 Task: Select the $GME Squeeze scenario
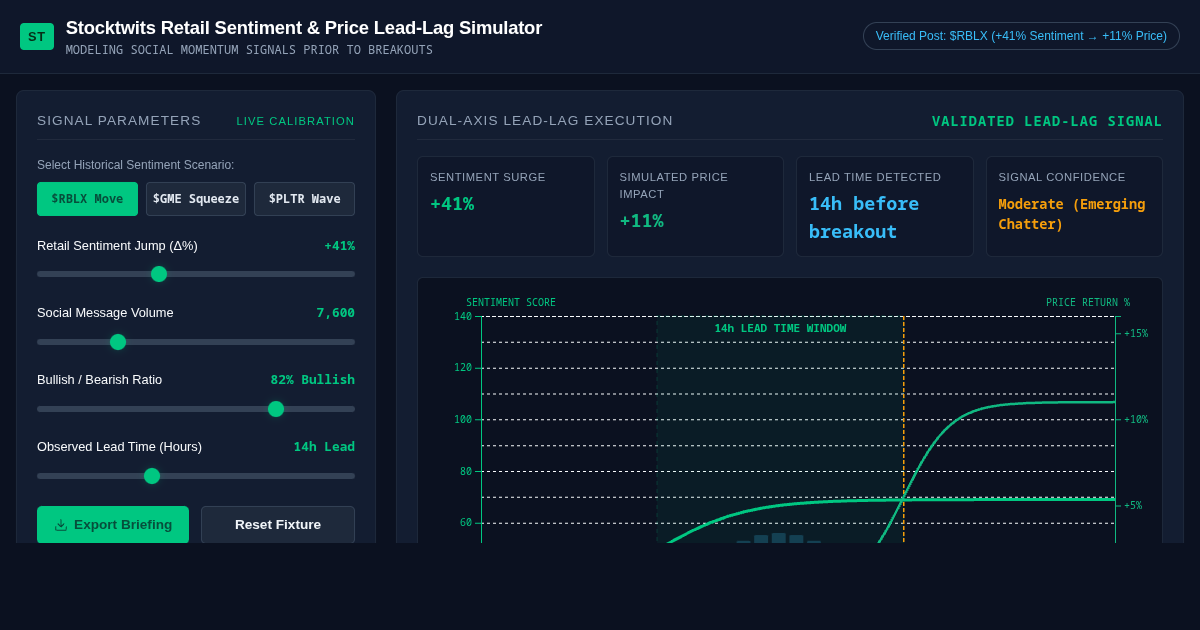[196, 199]
